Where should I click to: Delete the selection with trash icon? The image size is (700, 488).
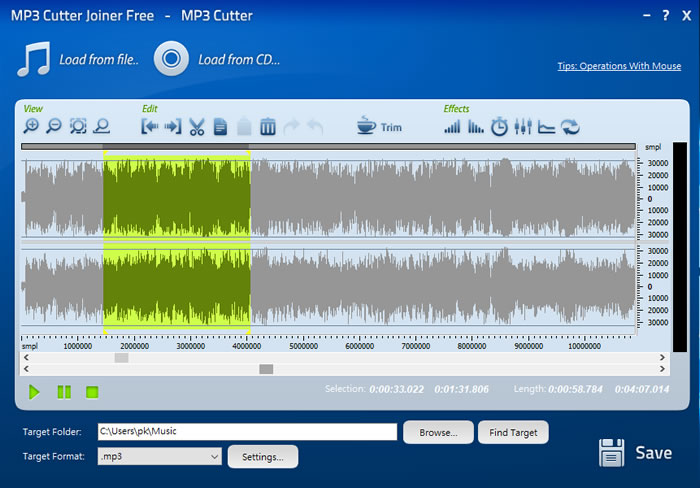[x=267, y=127]
